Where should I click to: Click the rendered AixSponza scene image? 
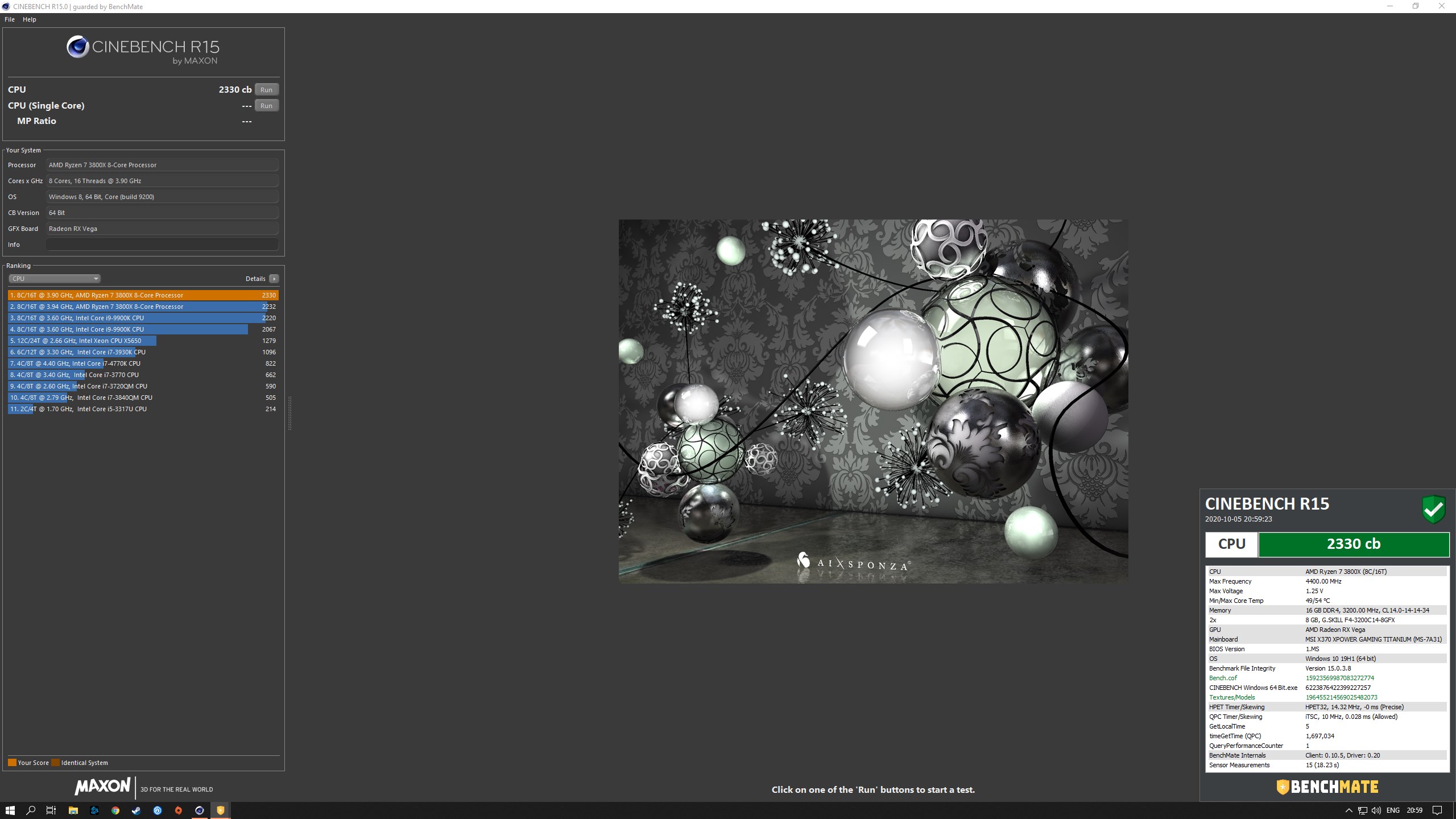(873, 401)
